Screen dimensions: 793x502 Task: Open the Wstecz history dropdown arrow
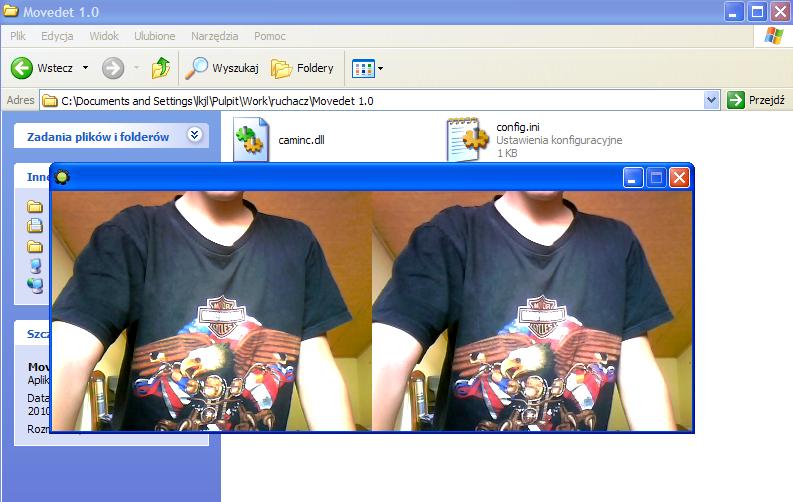(x=85, y=68)
